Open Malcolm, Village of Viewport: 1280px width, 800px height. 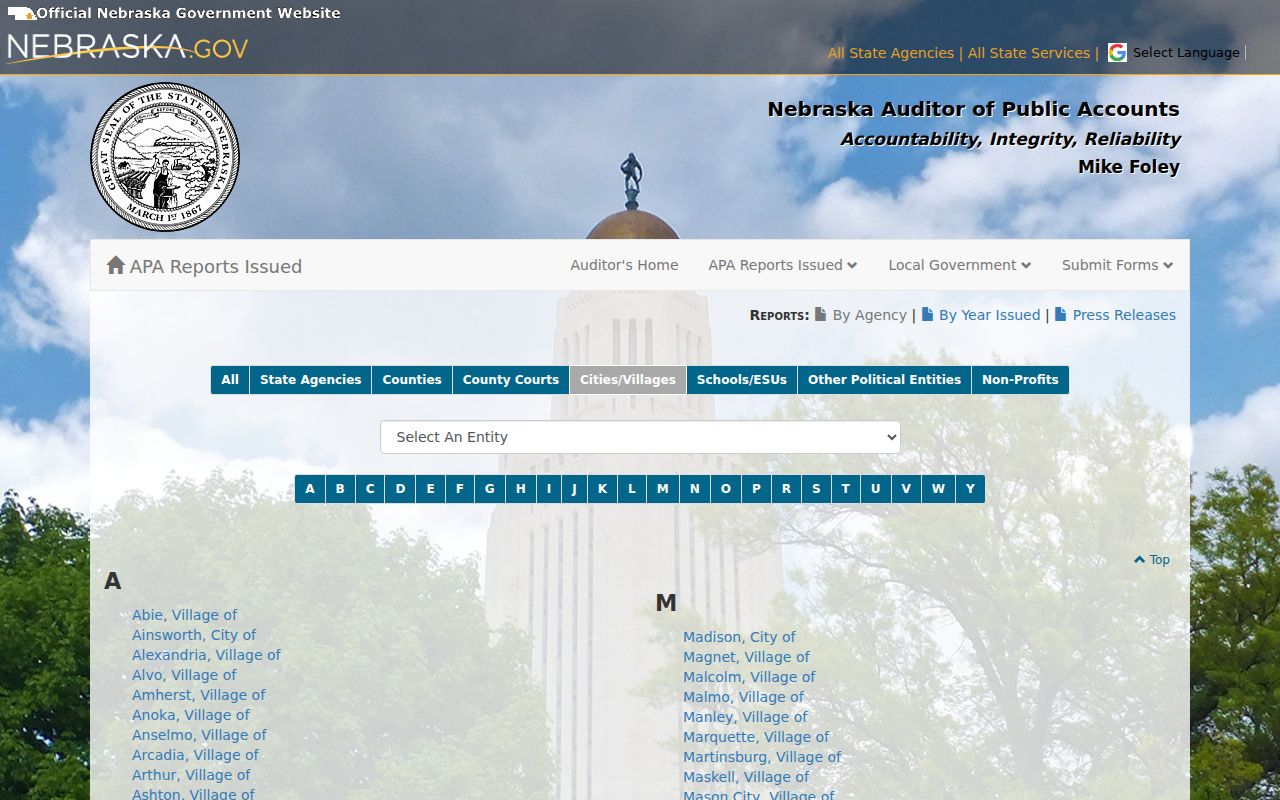pyautogui.click(x=749, y=677)
